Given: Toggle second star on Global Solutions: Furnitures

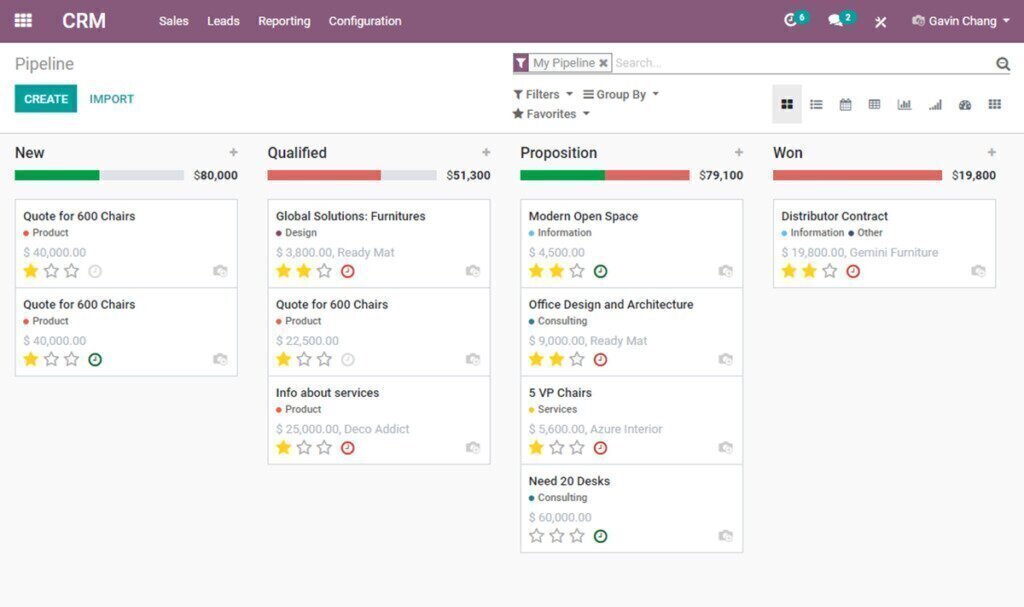Looking at the screenshot, I should (302, 271).
